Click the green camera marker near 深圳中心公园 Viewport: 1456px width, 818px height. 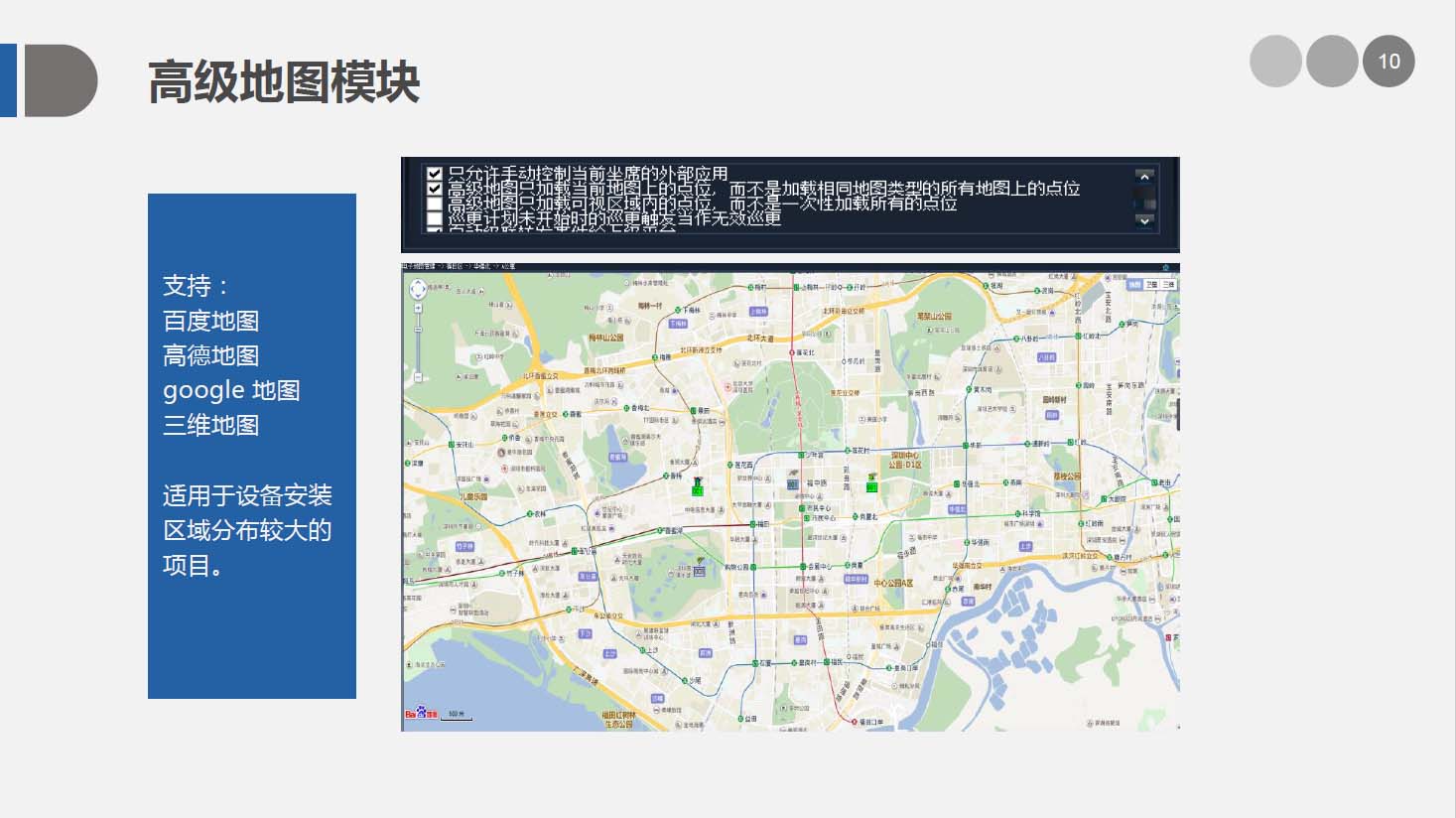(872, 484)
